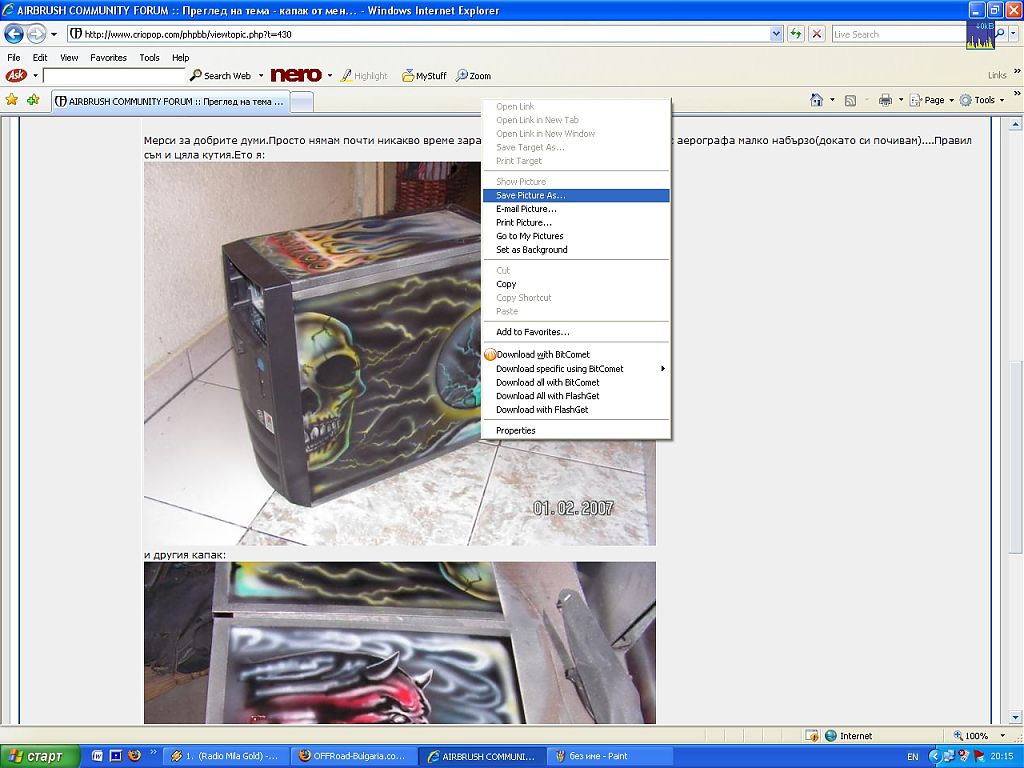Open the Edit menu

(x=40, y=57)
